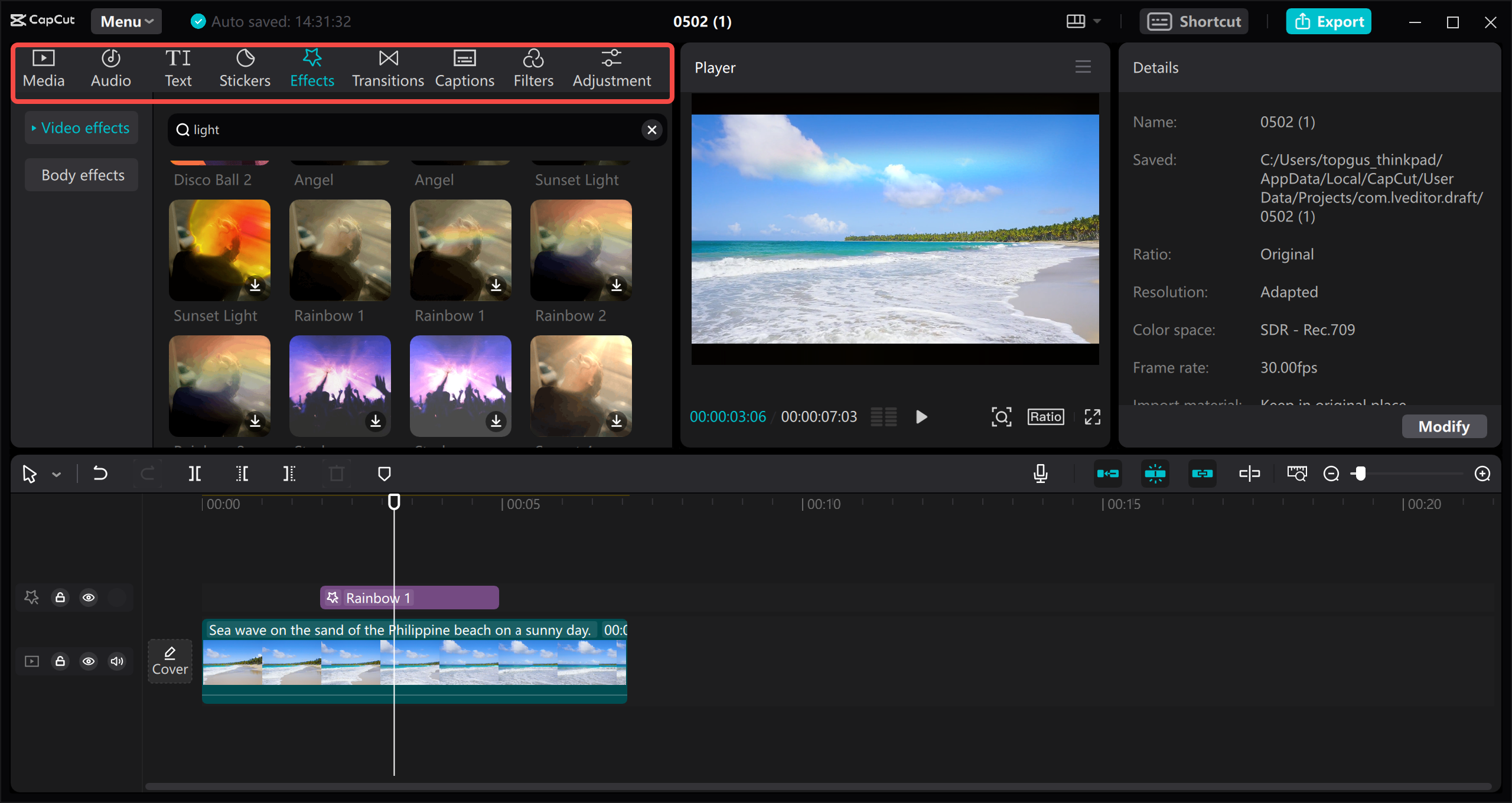Switch to the Audio panel

click(110, 67)
